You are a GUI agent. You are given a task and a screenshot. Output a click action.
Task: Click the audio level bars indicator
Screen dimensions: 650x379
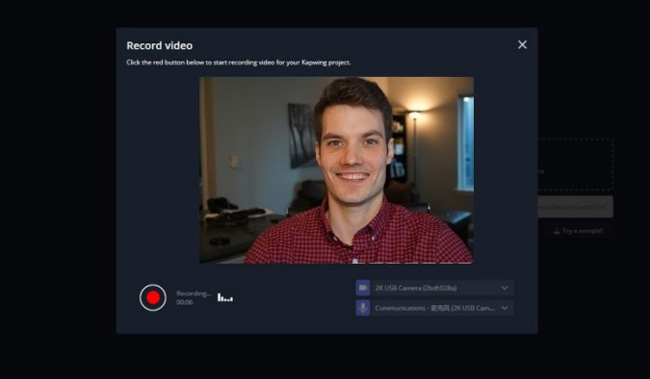pos(225,297)
